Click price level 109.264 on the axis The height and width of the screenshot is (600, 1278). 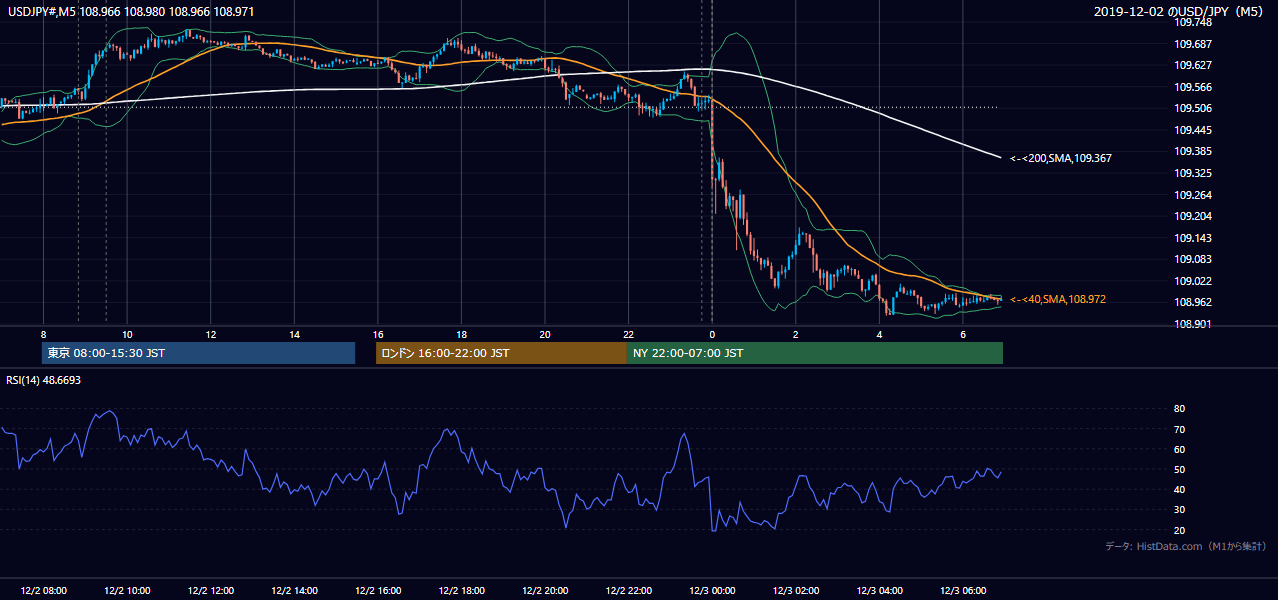click(1193, 195)
